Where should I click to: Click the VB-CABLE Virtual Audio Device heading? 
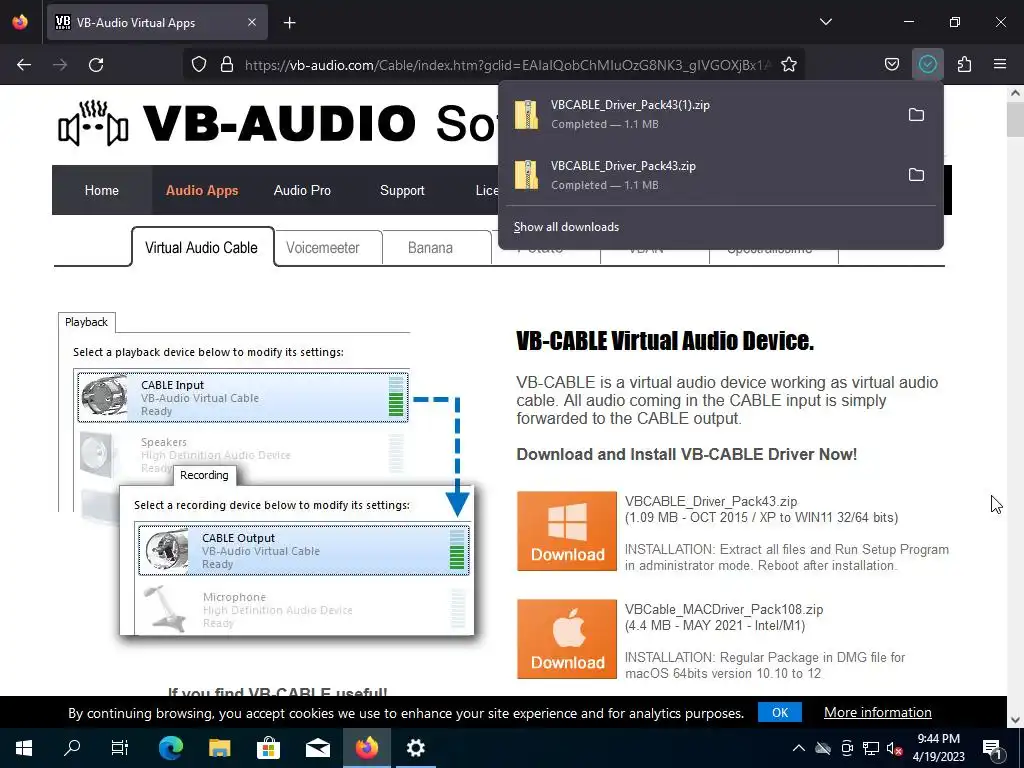coord(665,341)
